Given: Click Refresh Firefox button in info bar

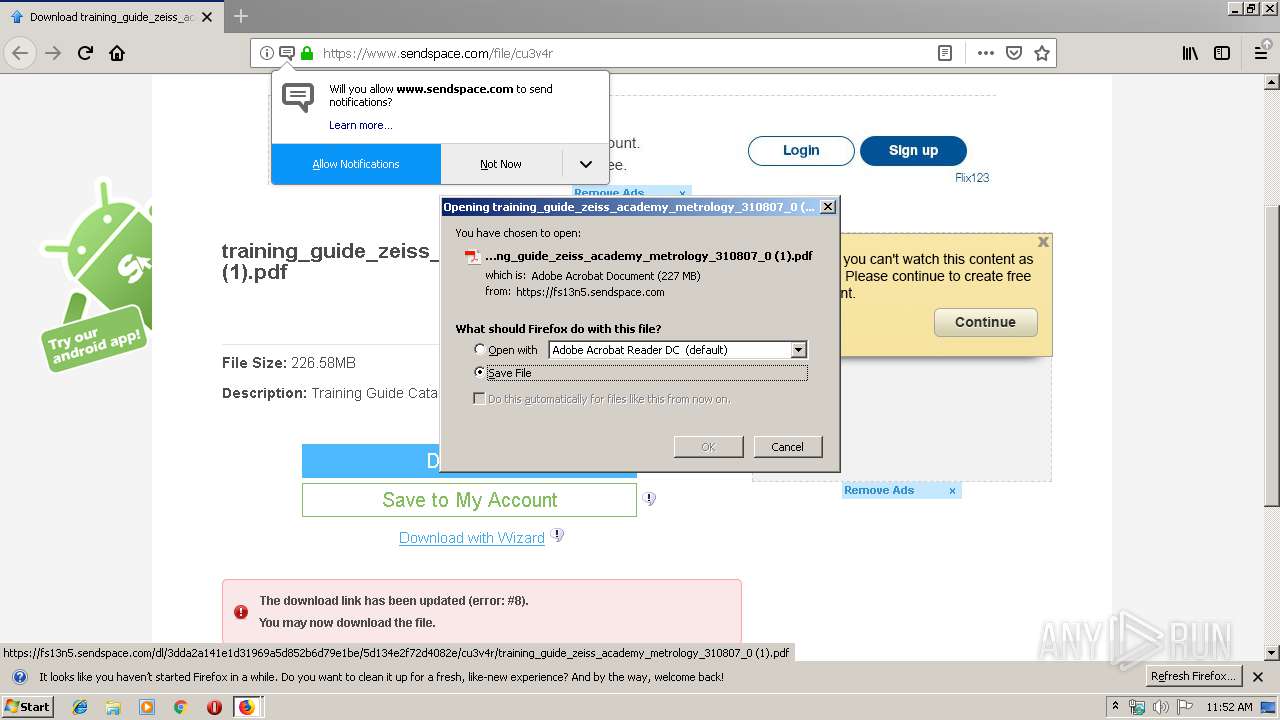Looking at the screenshot, I should [1194, 676].
